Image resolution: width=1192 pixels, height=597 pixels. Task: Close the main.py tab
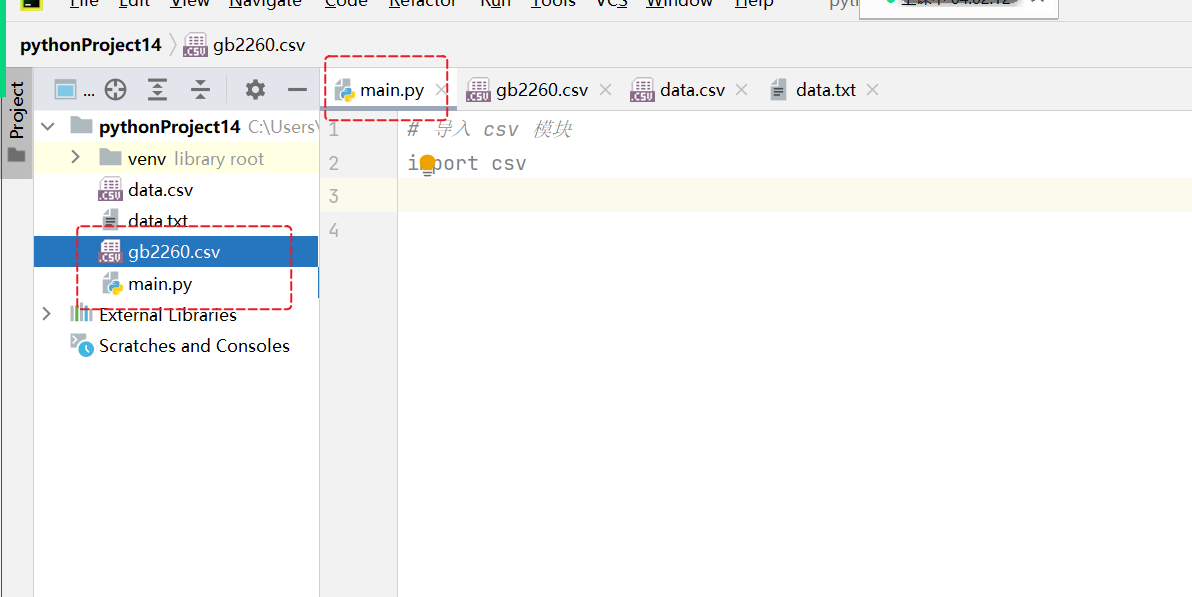coord(439,90)
